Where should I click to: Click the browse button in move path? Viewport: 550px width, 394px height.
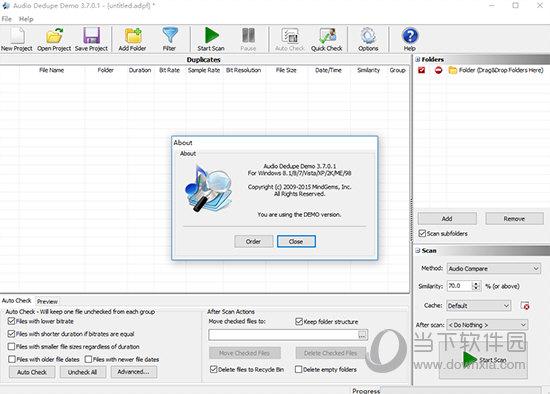pyautogui.click(x=362, y=335)
